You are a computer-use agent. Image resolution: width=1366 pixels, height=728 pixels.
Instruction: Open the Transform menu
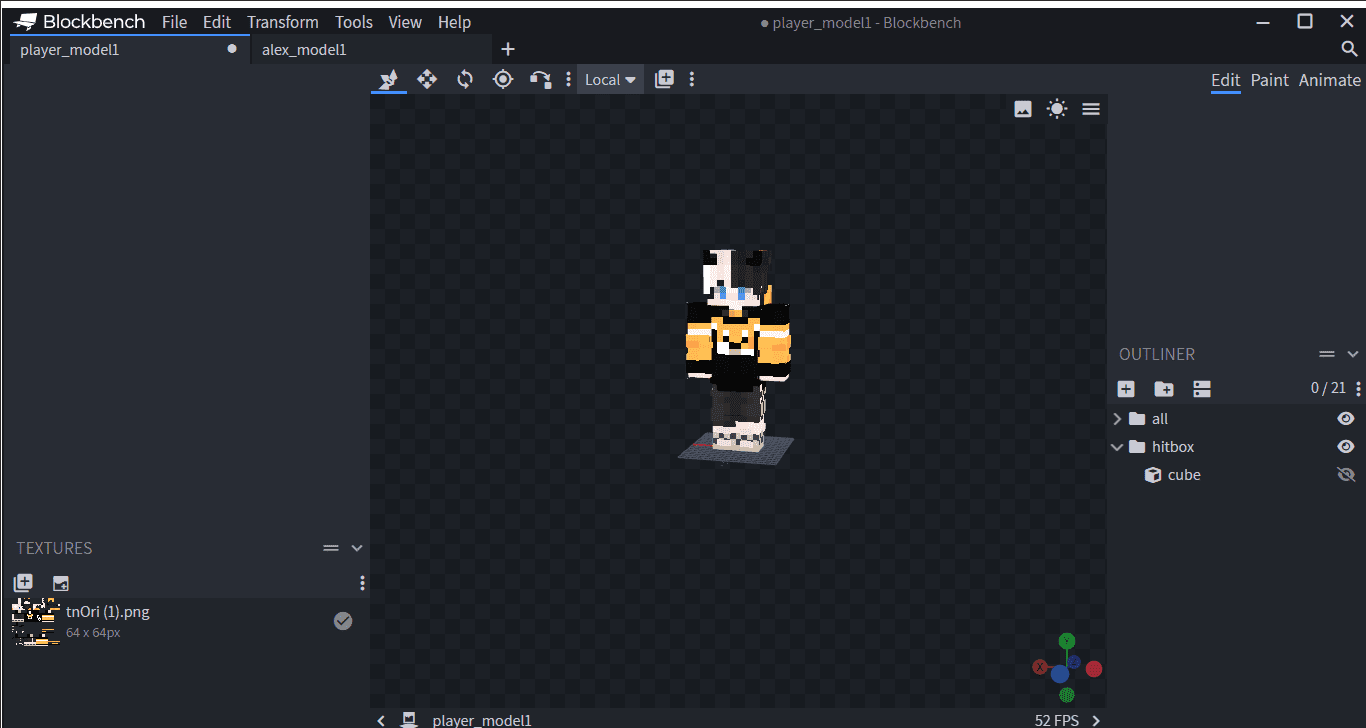282,22
